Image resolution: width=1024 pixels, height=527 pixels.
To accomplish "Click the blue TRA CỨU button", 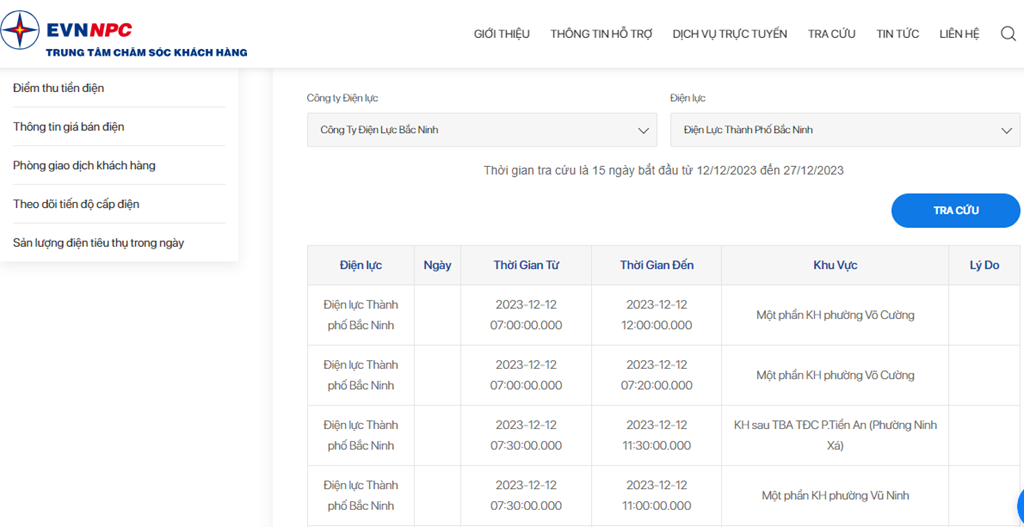I will [955, 210].
